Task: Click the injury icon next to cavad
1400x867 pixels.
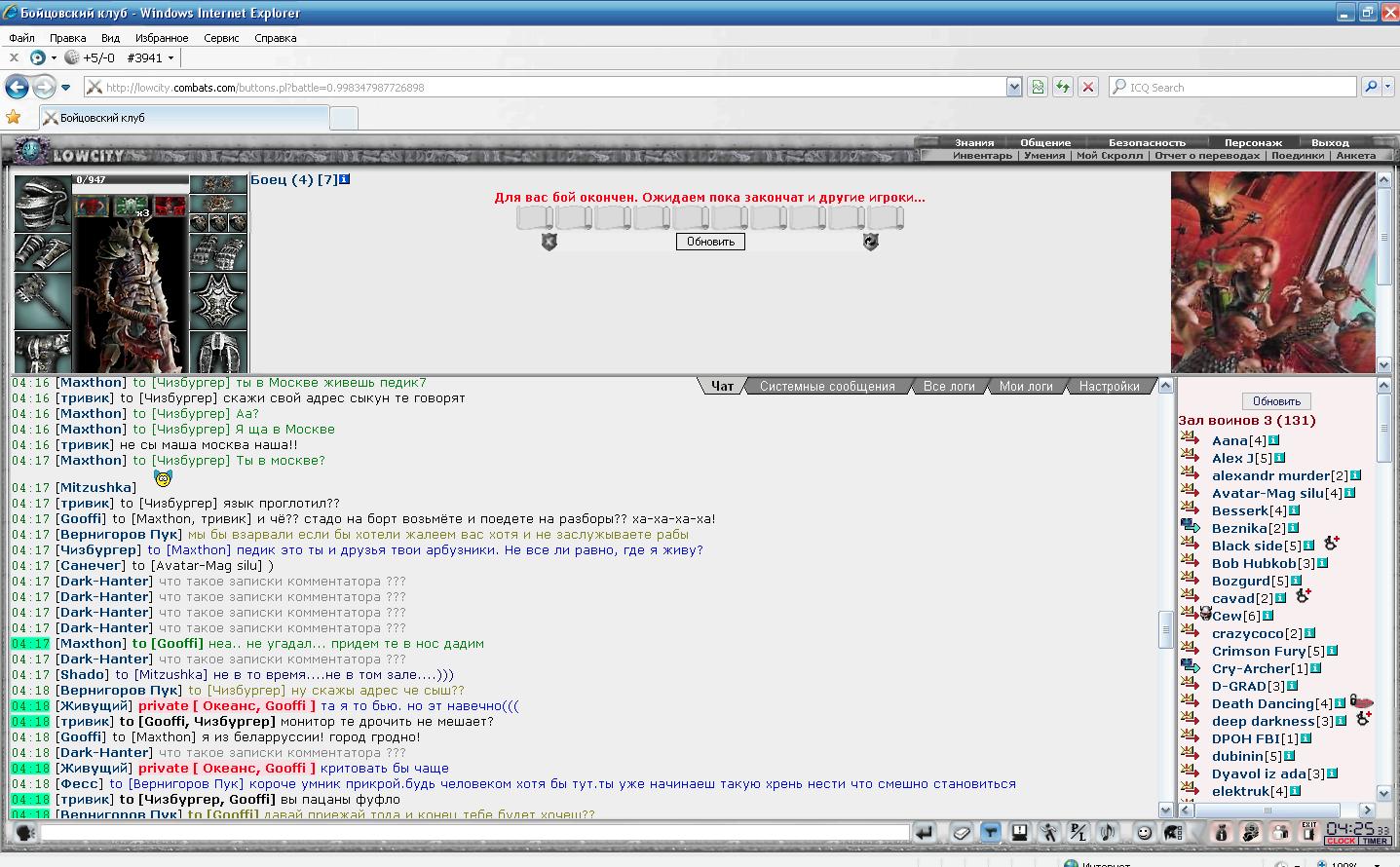Action: (x=1304, y=595)
